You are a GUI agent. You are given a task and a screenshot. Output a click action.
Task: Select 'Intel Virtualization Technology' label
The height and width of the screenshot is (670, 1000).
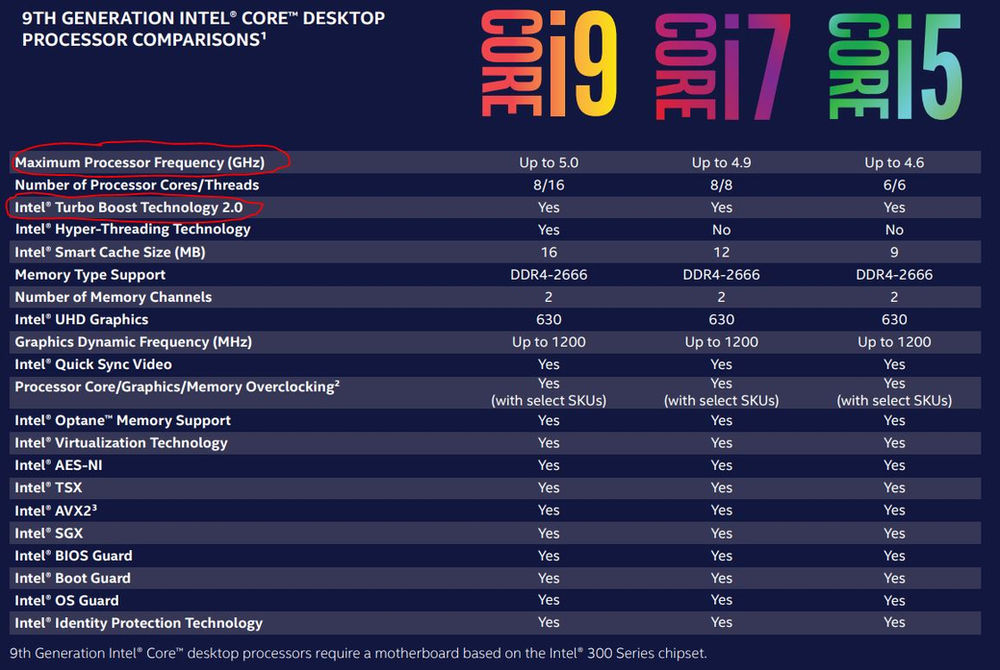click(x=121, y=443)
